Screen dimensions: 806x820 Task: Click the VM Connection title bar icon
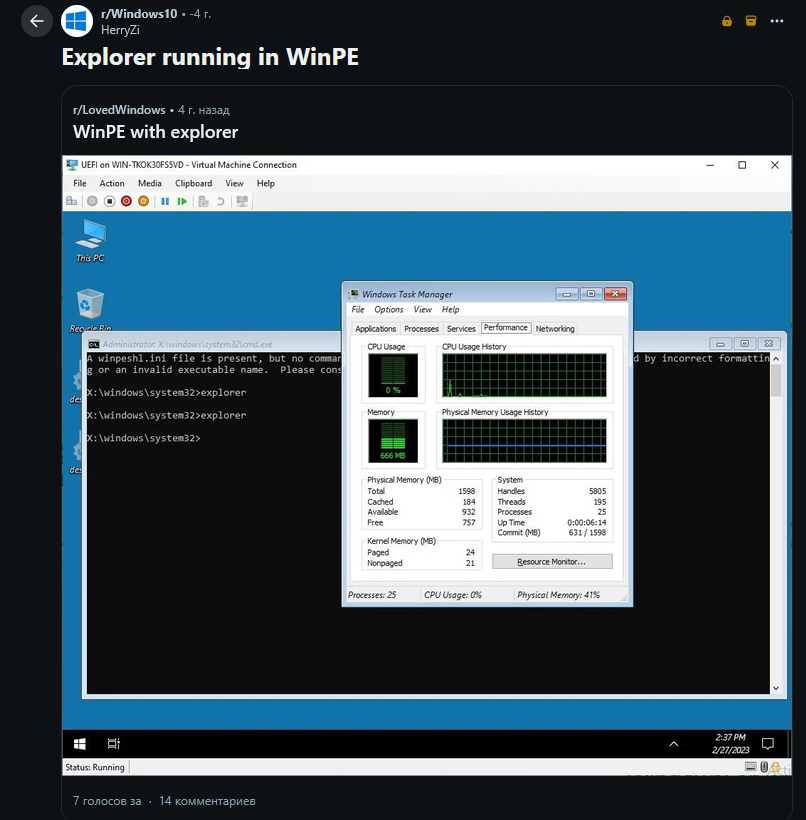click(x=72, y=165)
